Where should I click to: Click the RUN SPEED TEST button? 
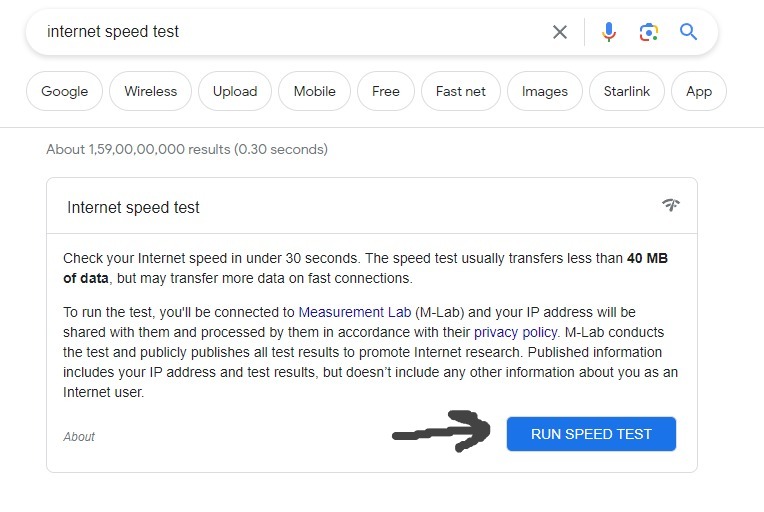tap(591, 434)
